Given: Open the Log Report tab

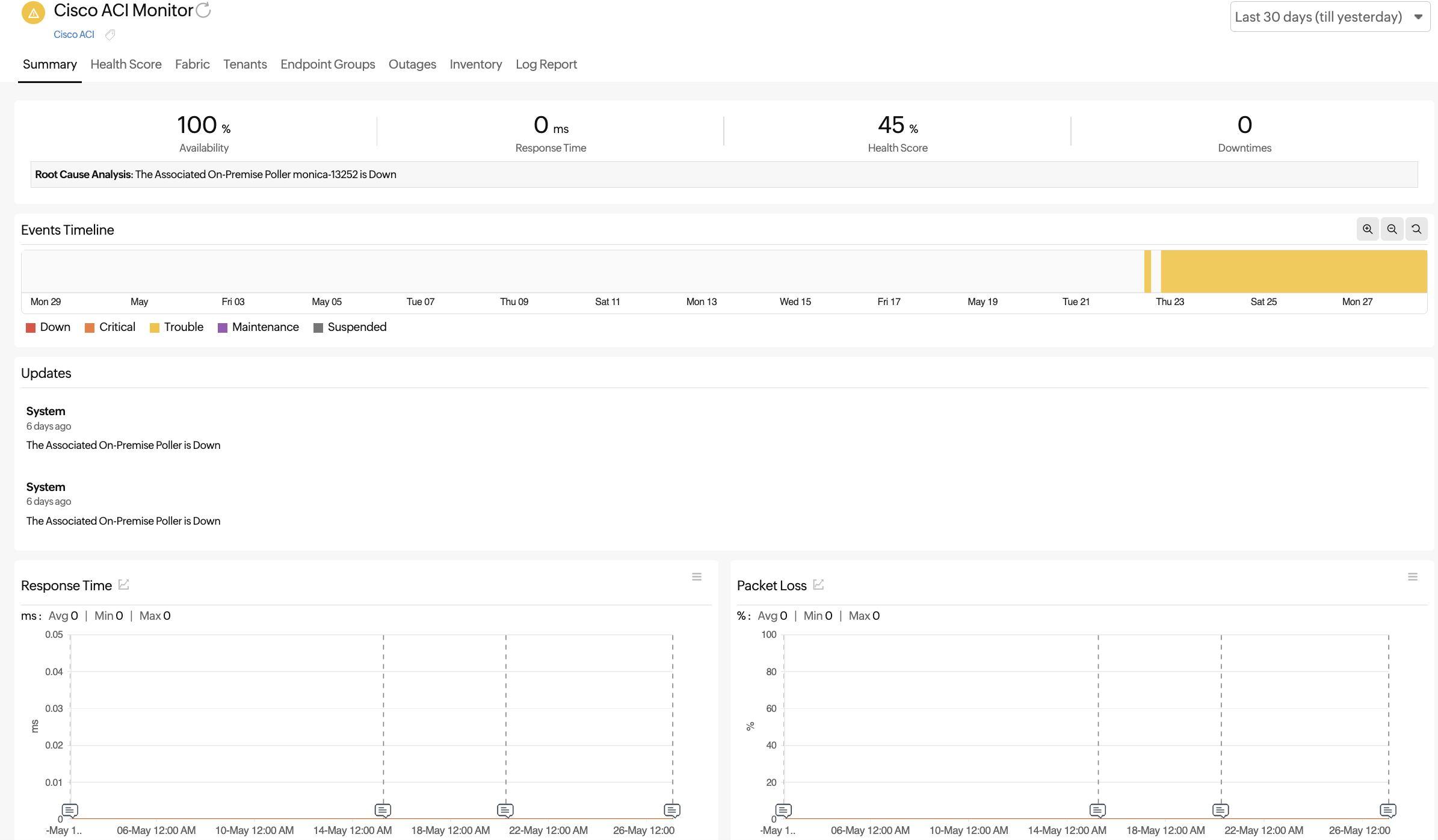Looking at the screenshot, I should 546,64.
